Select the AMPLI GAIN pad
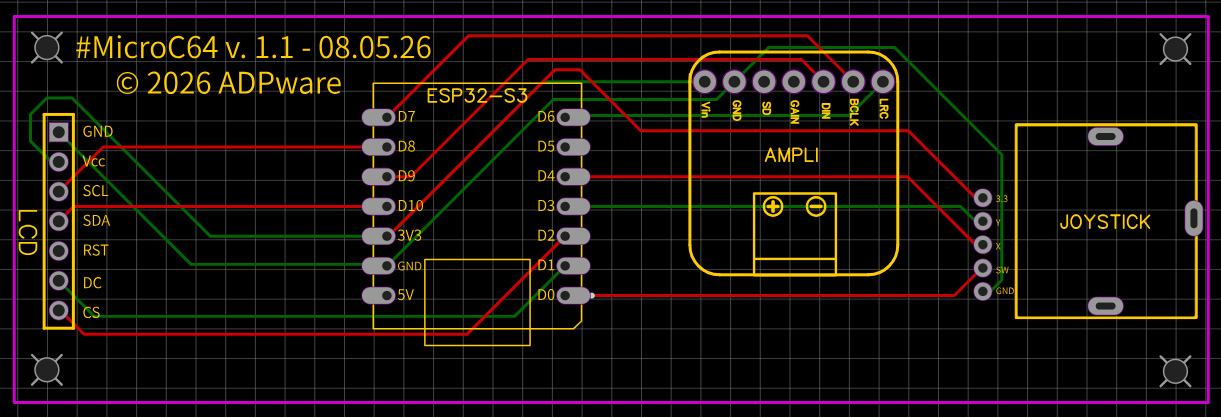Viewport: 1221px width, 417px height. 794,81
